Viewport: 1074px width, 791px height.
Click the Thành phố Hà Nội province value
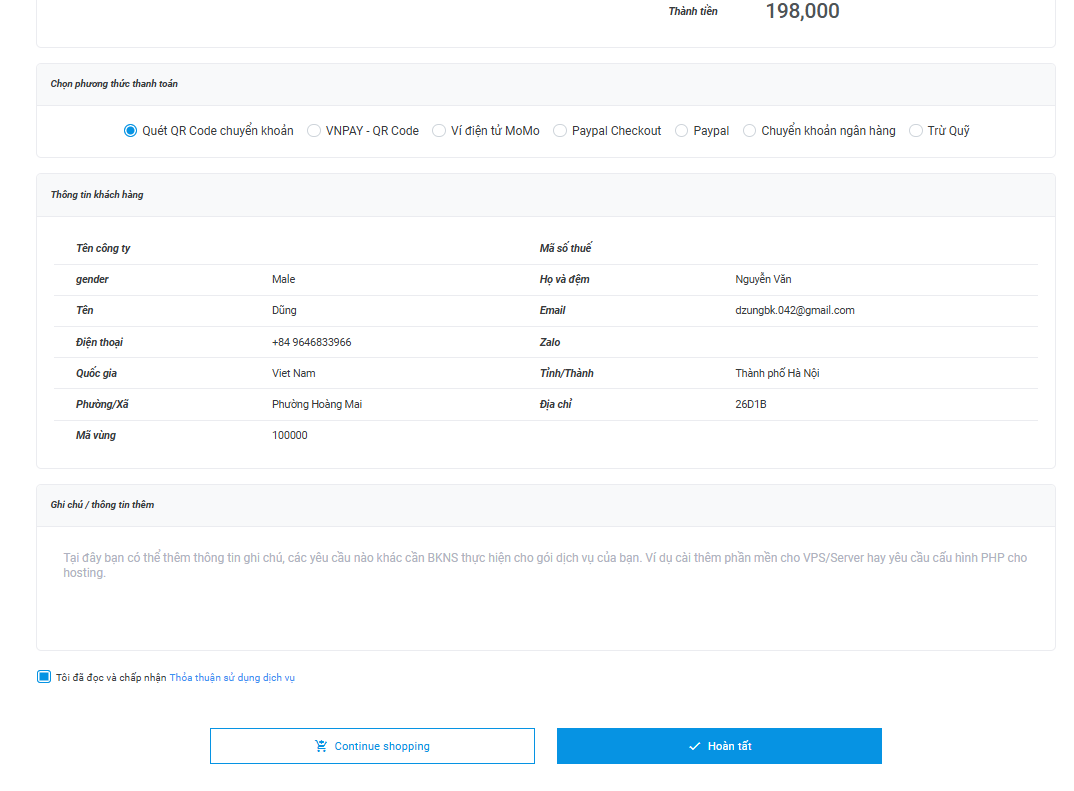tap(777, 373)
